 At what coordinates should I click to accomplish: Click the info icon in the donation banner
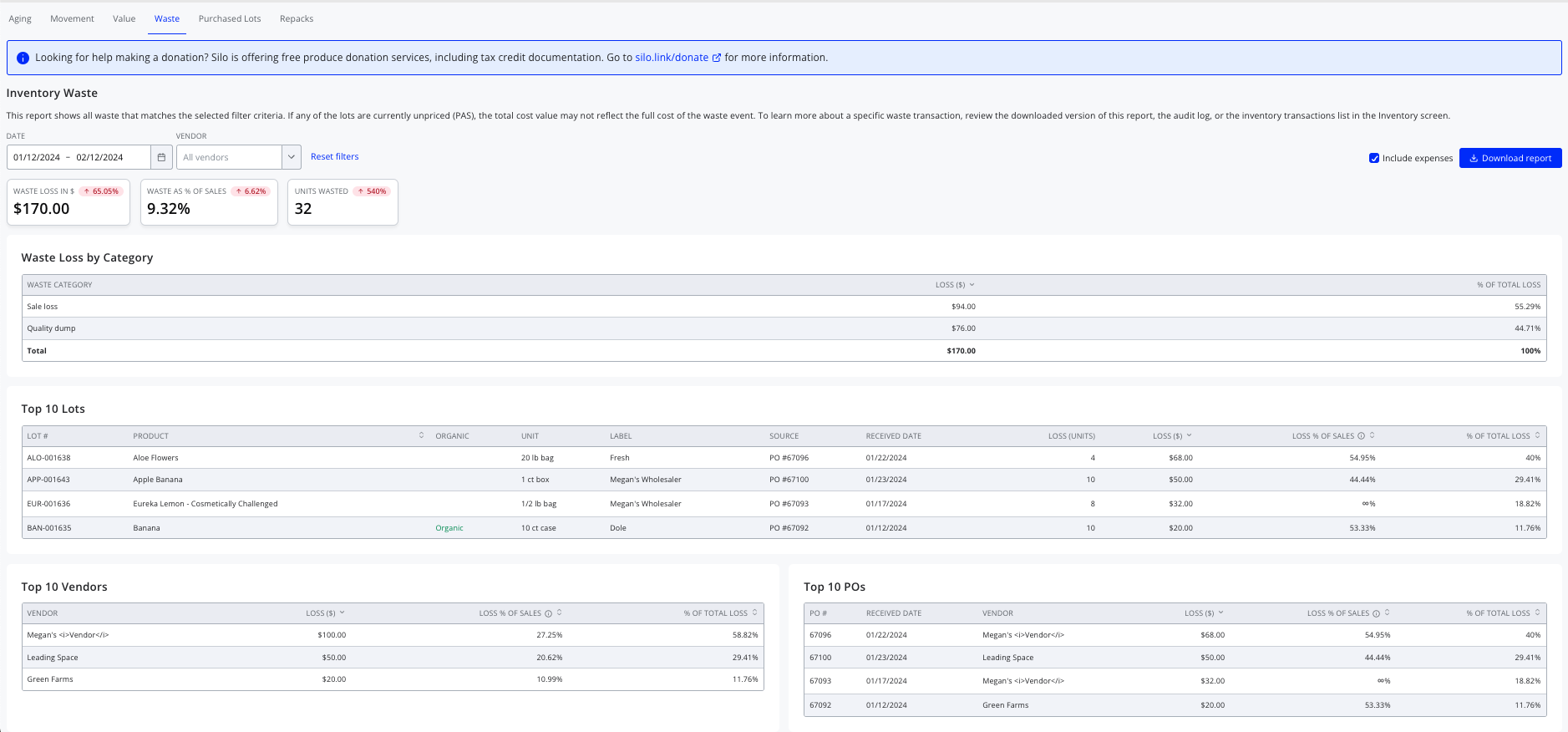tap(23, 58)
